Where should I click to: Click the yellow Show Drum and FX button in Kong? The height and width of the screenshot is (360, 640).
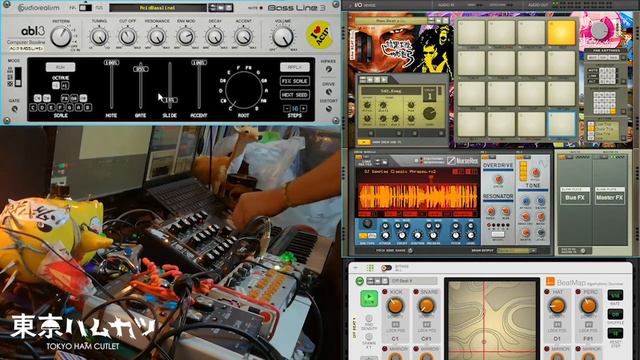364,142
